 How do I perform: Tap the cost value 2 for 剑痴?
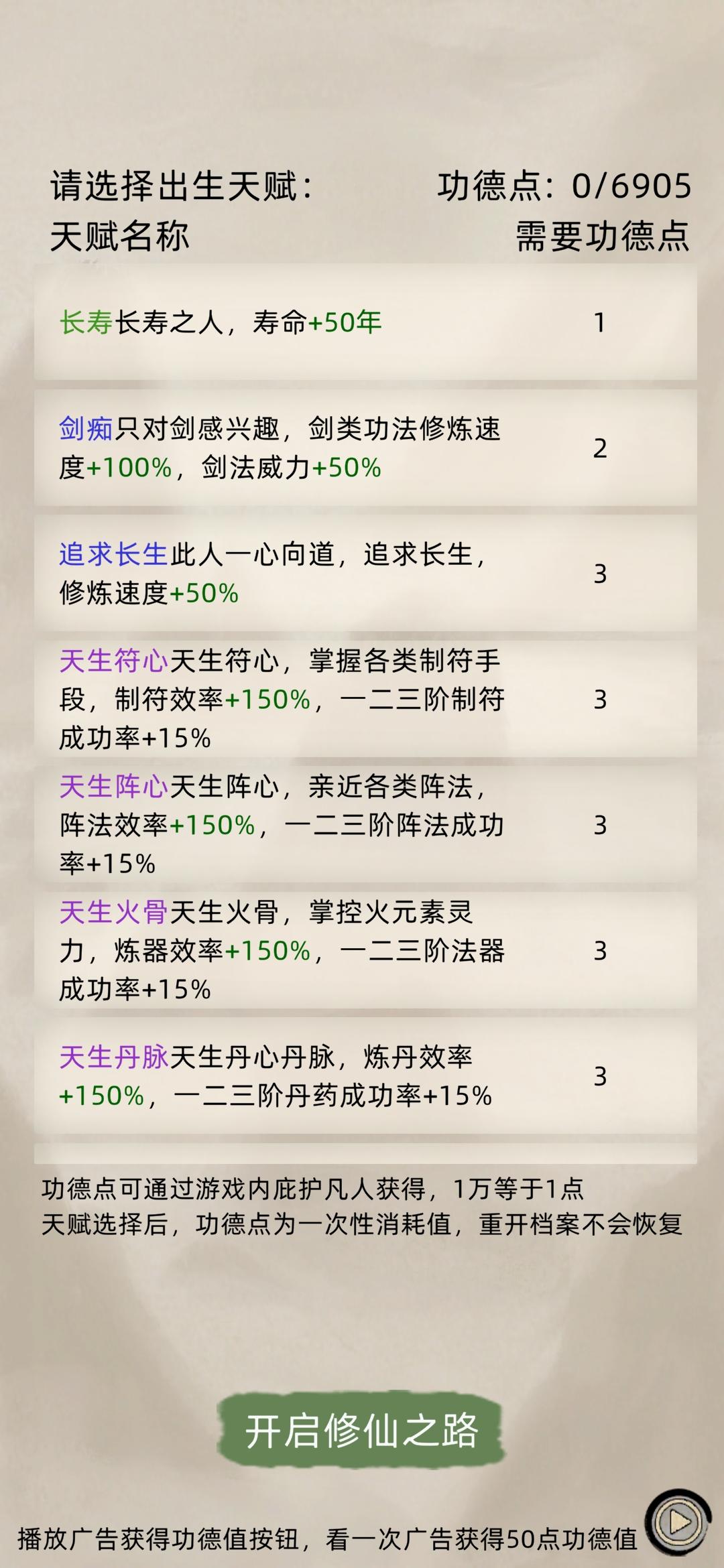(x=600, y=448)
